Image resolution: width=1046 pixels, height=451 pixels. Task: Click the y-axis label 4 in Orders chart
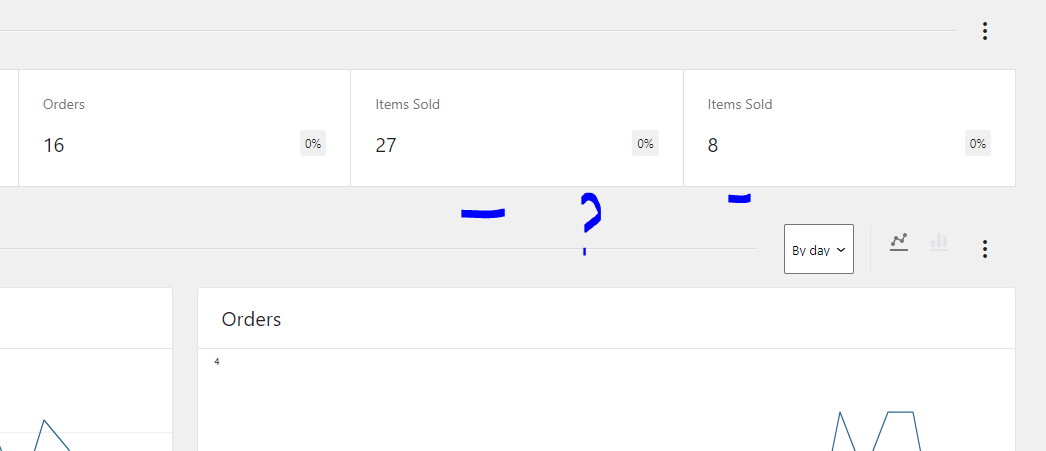[x=217, y=362]
